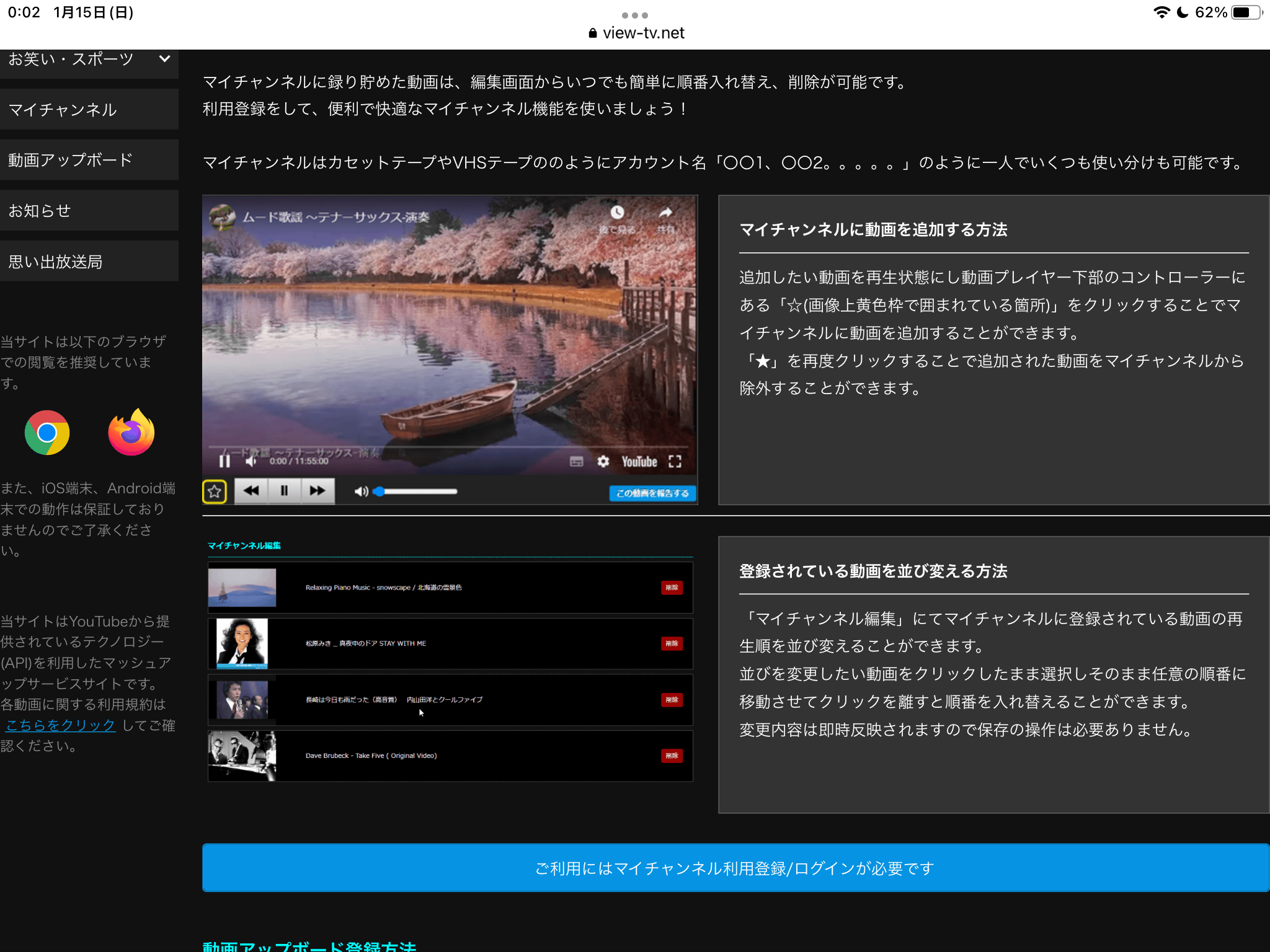Adjust the blue volume slider
The image size is (1270, 952).
pyautogui.click(x=417, y=491)
